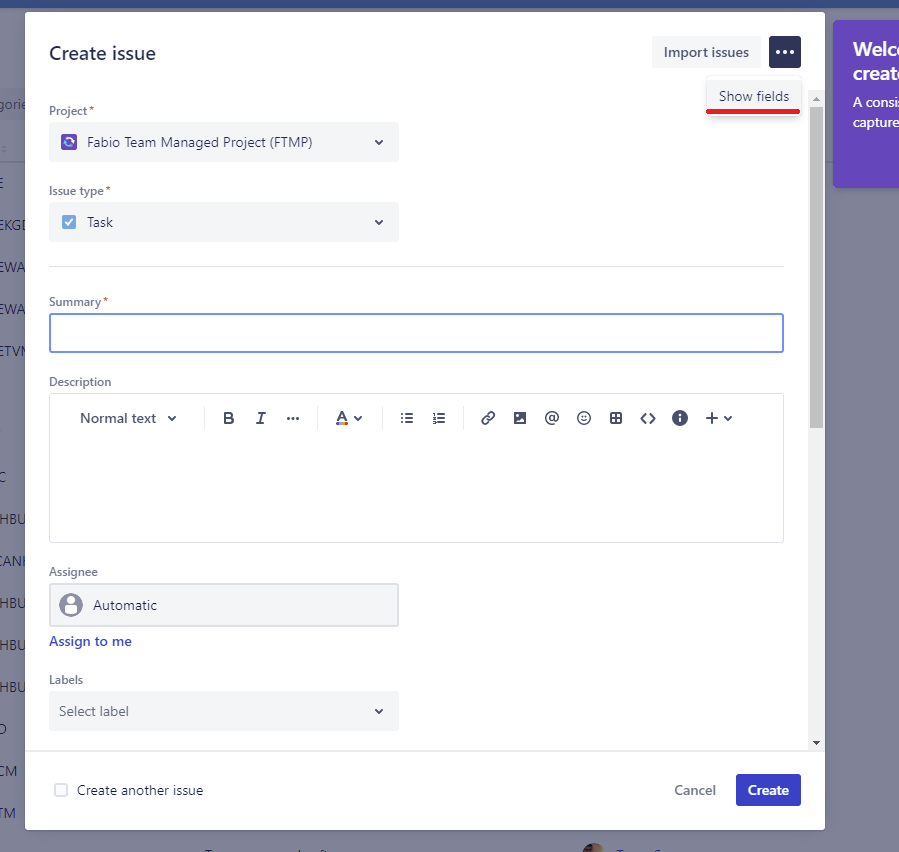Insert a table in description

coord(616,419)
